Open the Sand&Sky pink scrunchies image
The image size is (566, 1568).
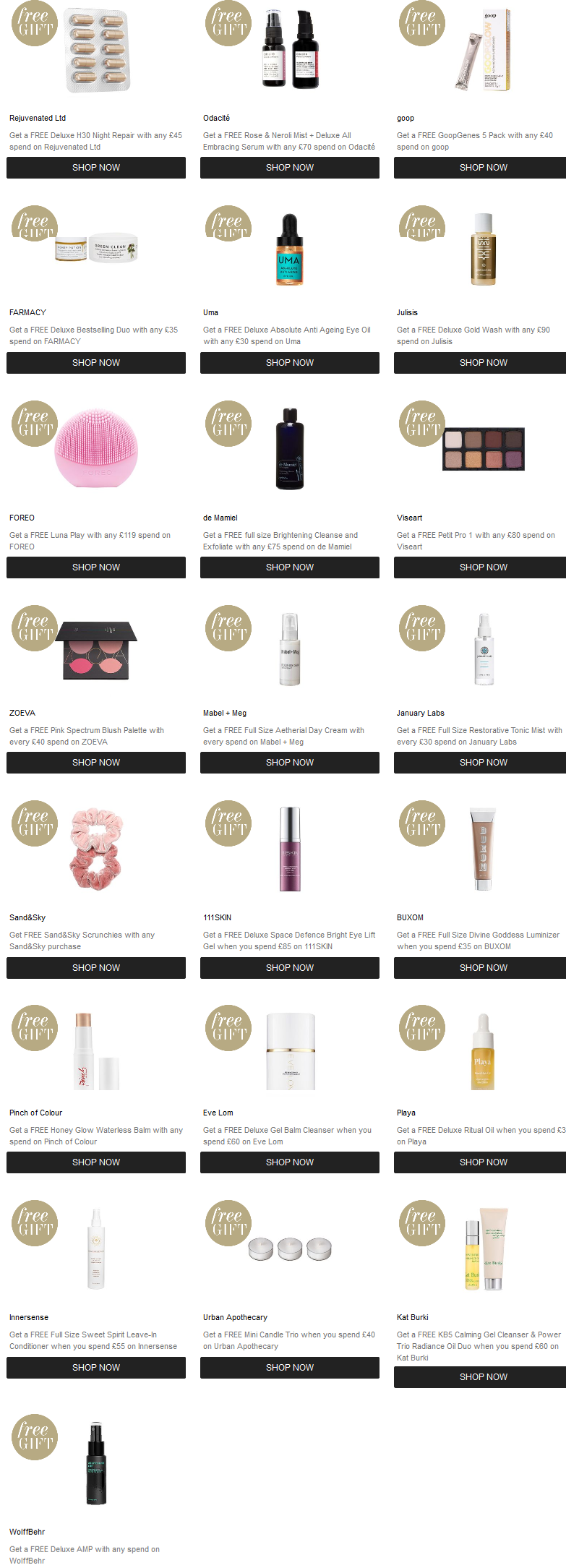click(x=96, y=849)
